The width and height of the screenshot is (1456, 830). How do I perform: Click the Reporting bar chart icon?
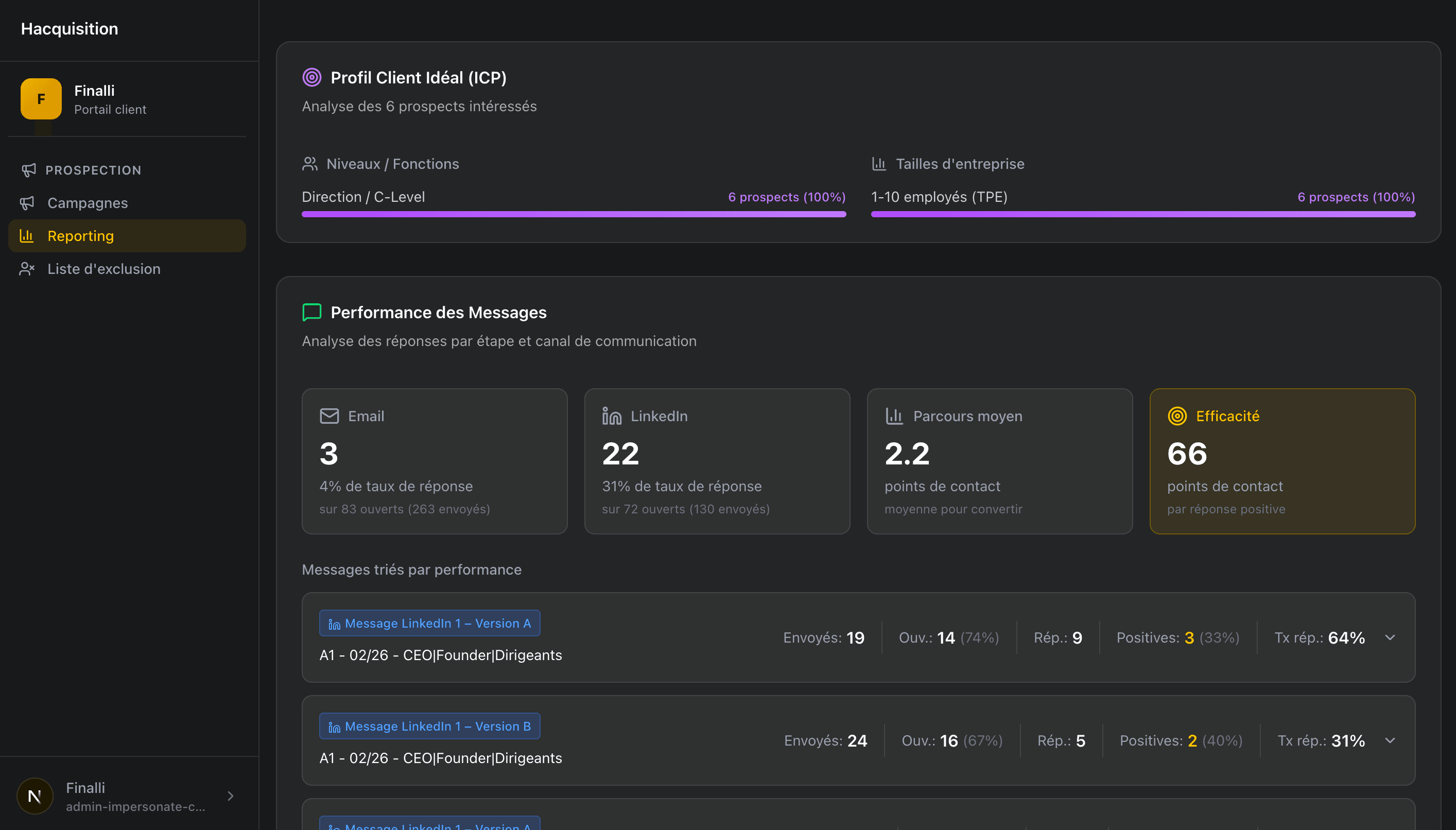[27, 235]
